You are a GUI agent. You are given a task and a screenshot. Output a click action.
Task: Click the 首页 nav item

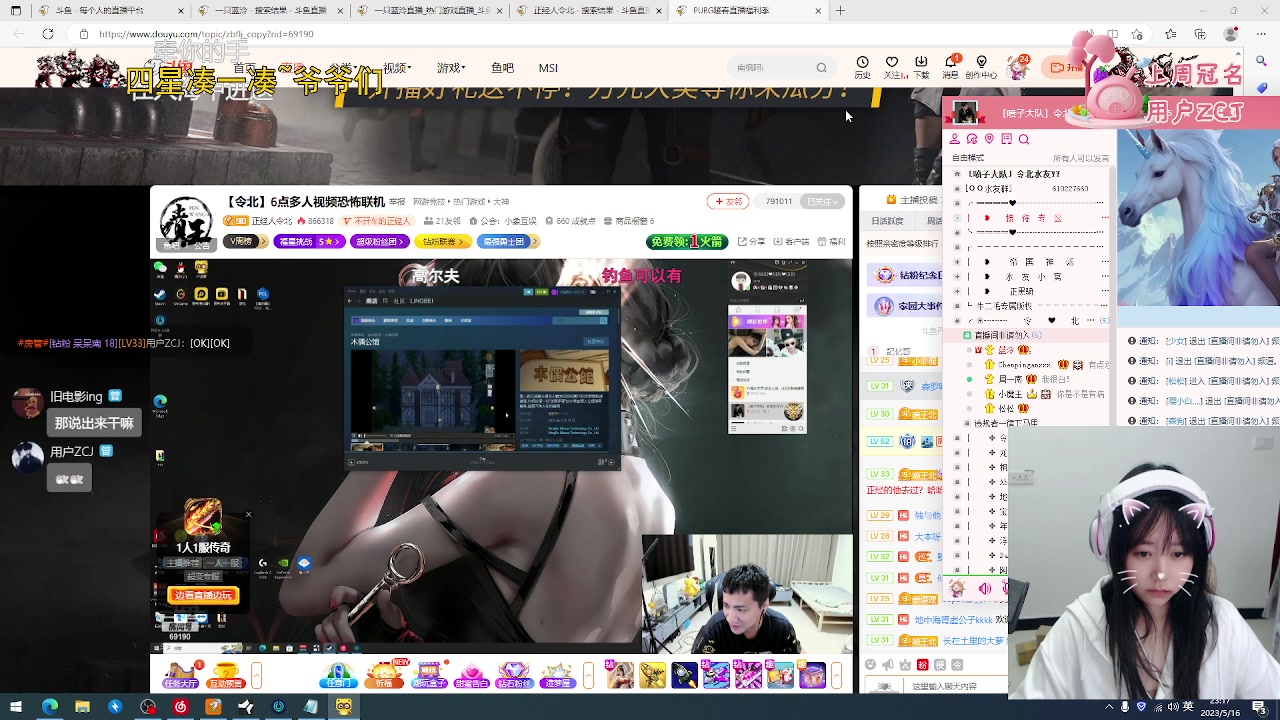(244, 68)
